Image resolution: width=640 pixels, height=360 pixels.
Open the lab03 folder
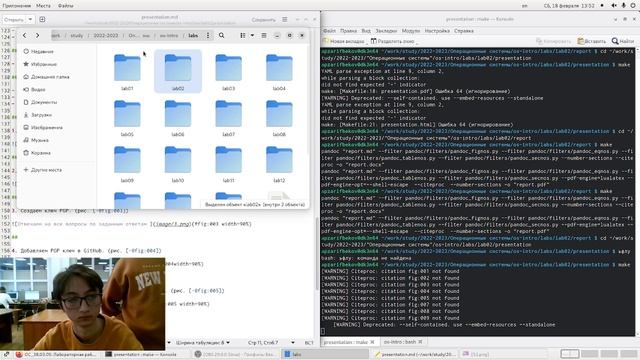[x=229, y=71]
